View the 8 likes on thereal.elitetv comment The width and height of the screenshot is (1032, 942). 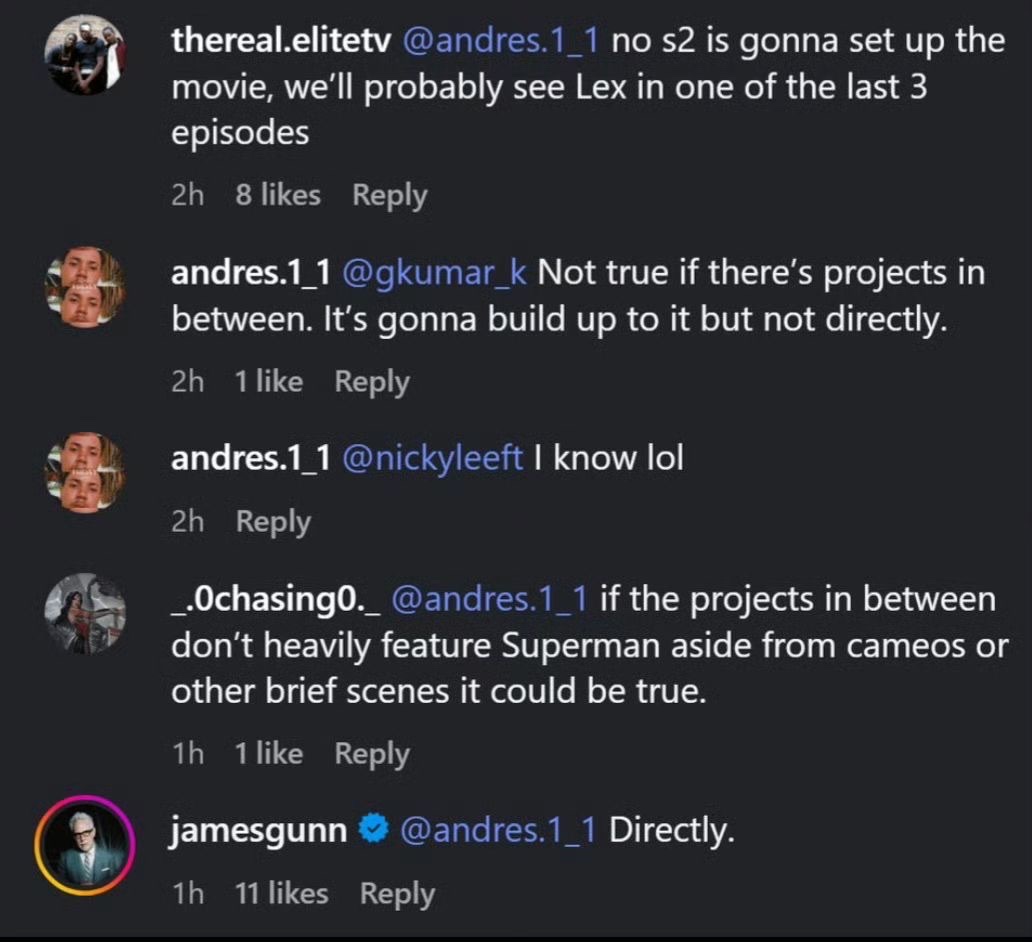point(278,195)
